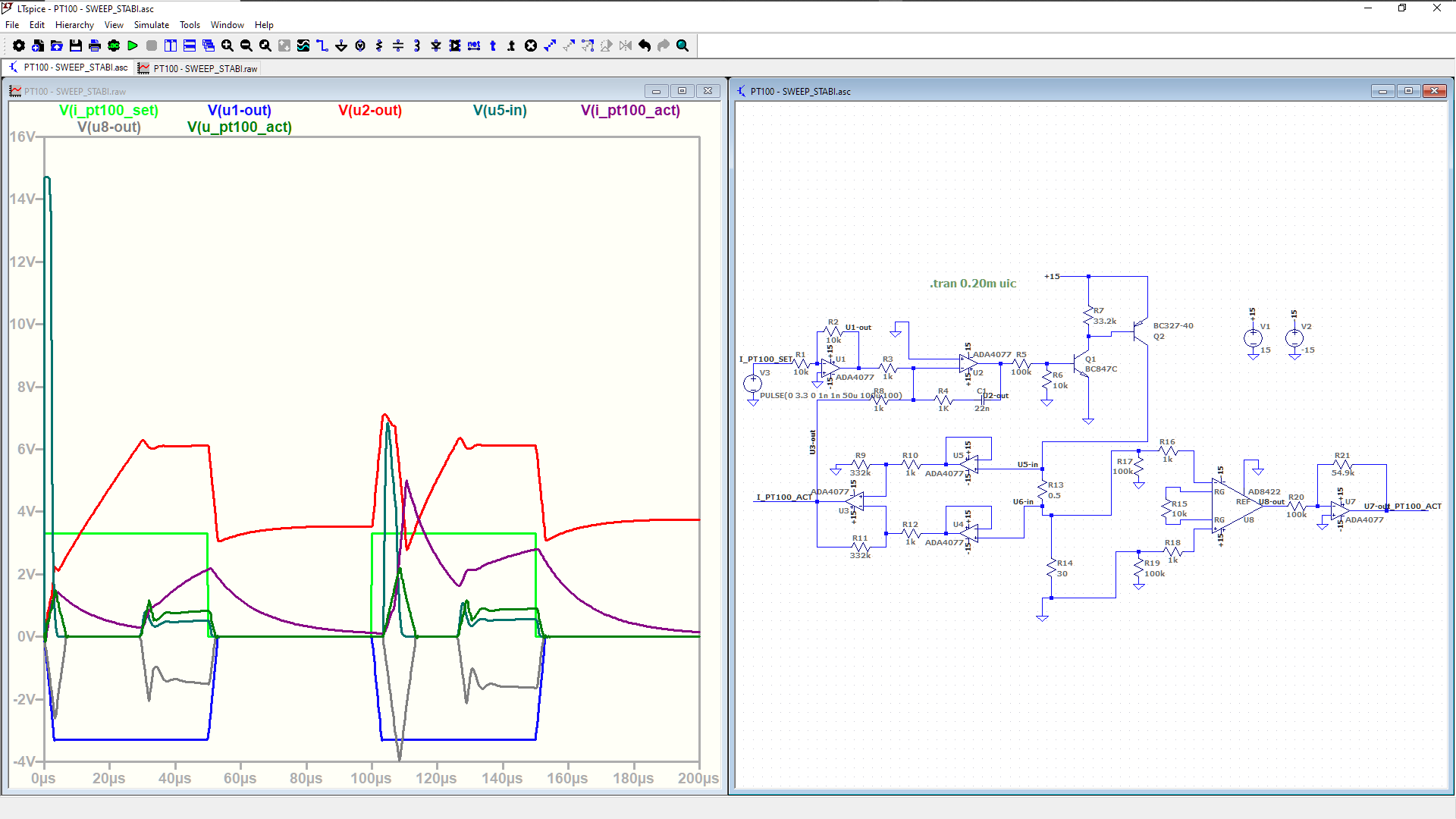Select the Draw Wire tool

pyautogui.click(x=322, y=45)
